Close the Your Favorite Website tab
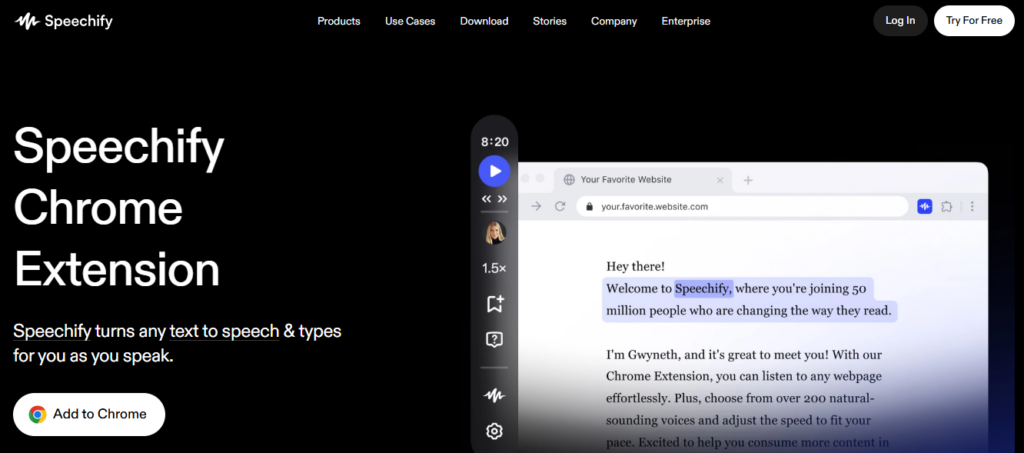This screenshot has height=453, width=1024. click(720, 180)
